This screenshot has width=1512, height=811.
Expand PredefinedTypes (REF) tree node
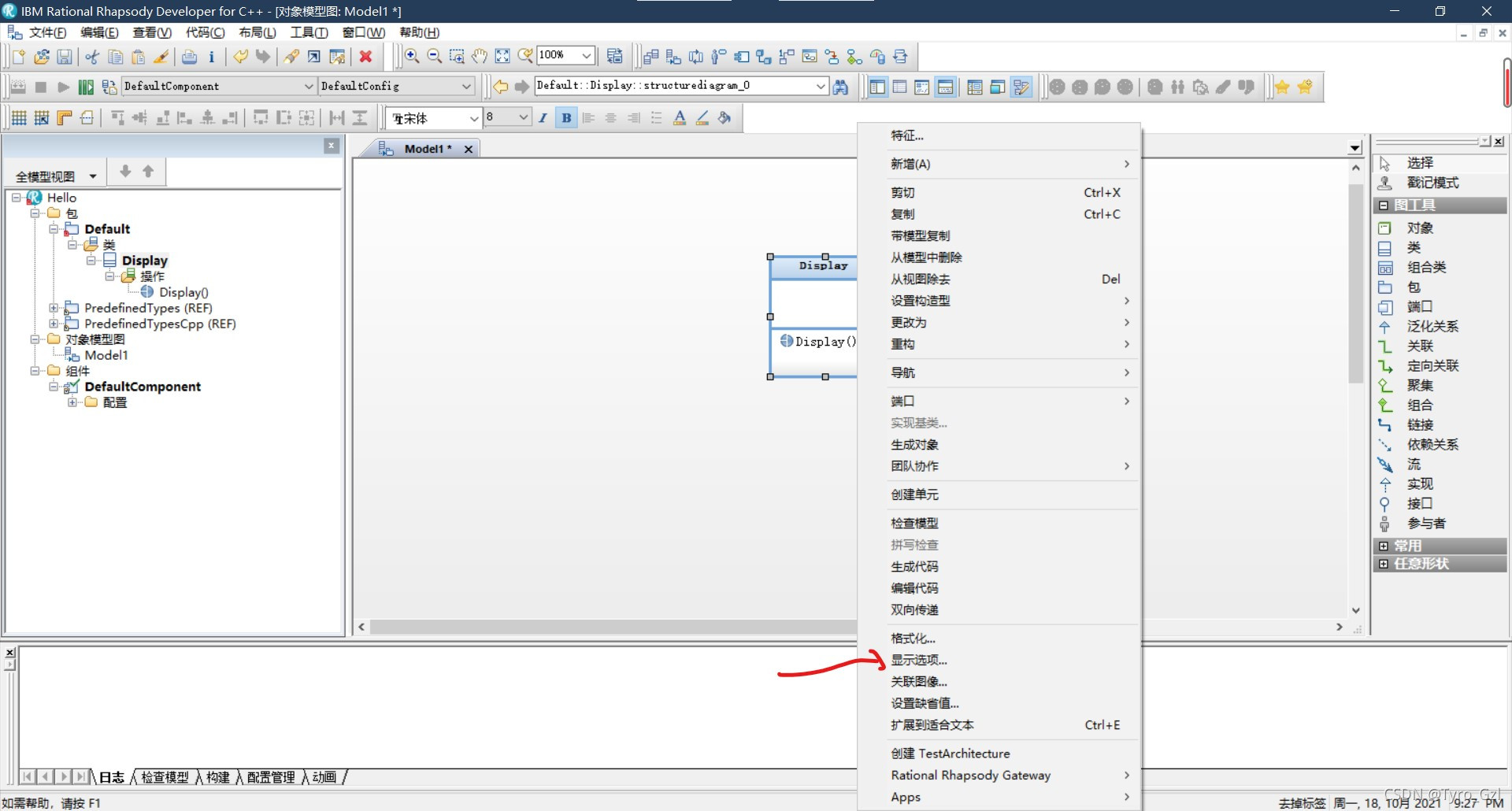[54, 308]
